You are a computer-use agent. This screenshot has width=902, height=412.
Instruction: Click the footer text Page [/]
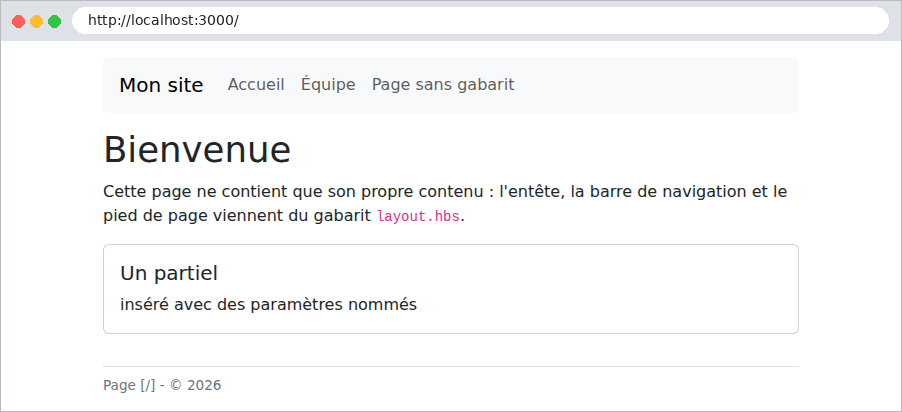tap(129, 386)
